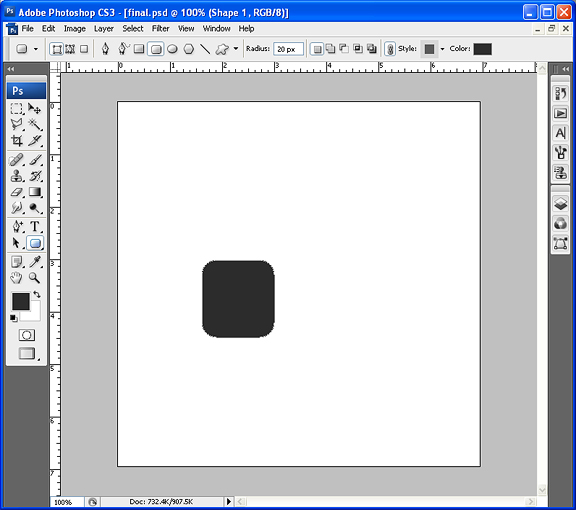This screenshot has height=510, width=576.
Task: Select the Hand tool
Action: click(x=17, y=278)
